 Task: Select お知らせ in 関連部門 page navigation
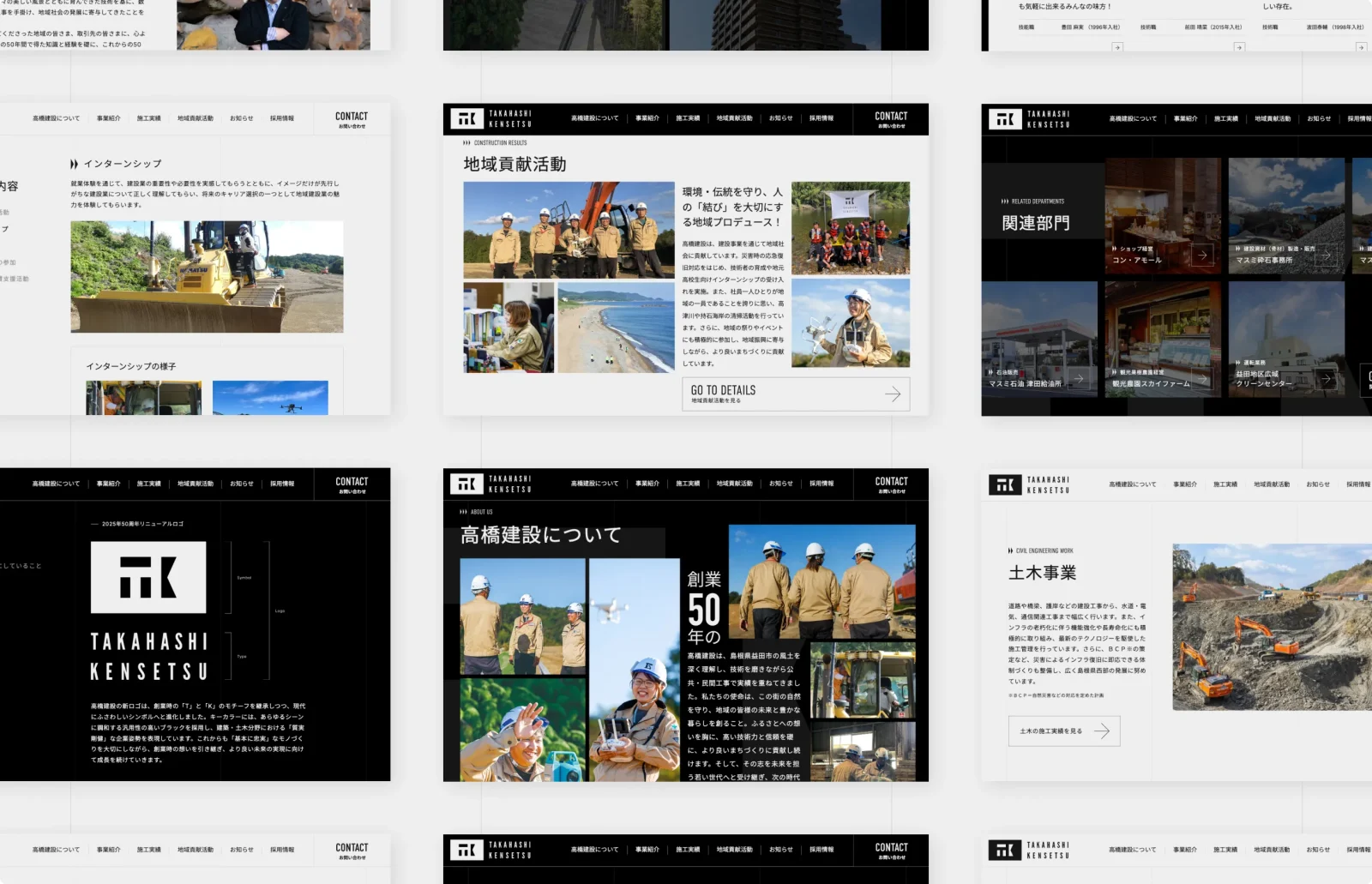pos(1319,118)
